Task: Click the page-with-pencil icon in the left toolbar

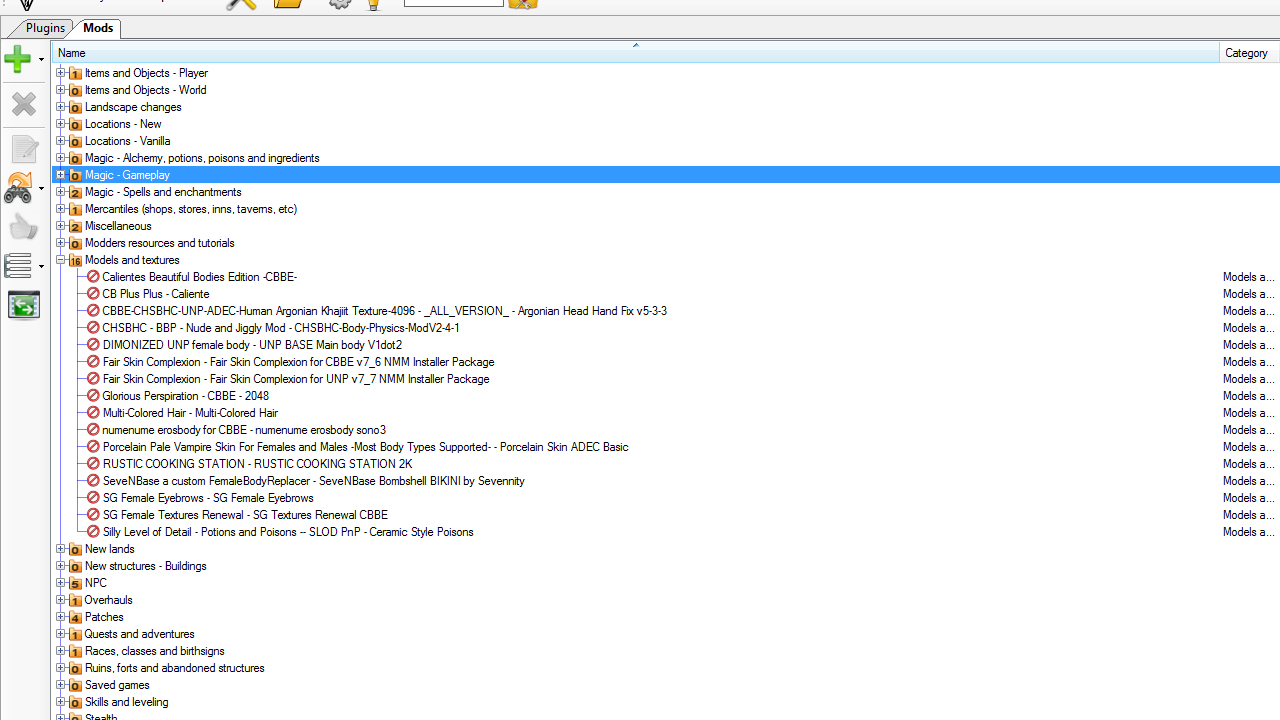Action: tap(24, 148)
